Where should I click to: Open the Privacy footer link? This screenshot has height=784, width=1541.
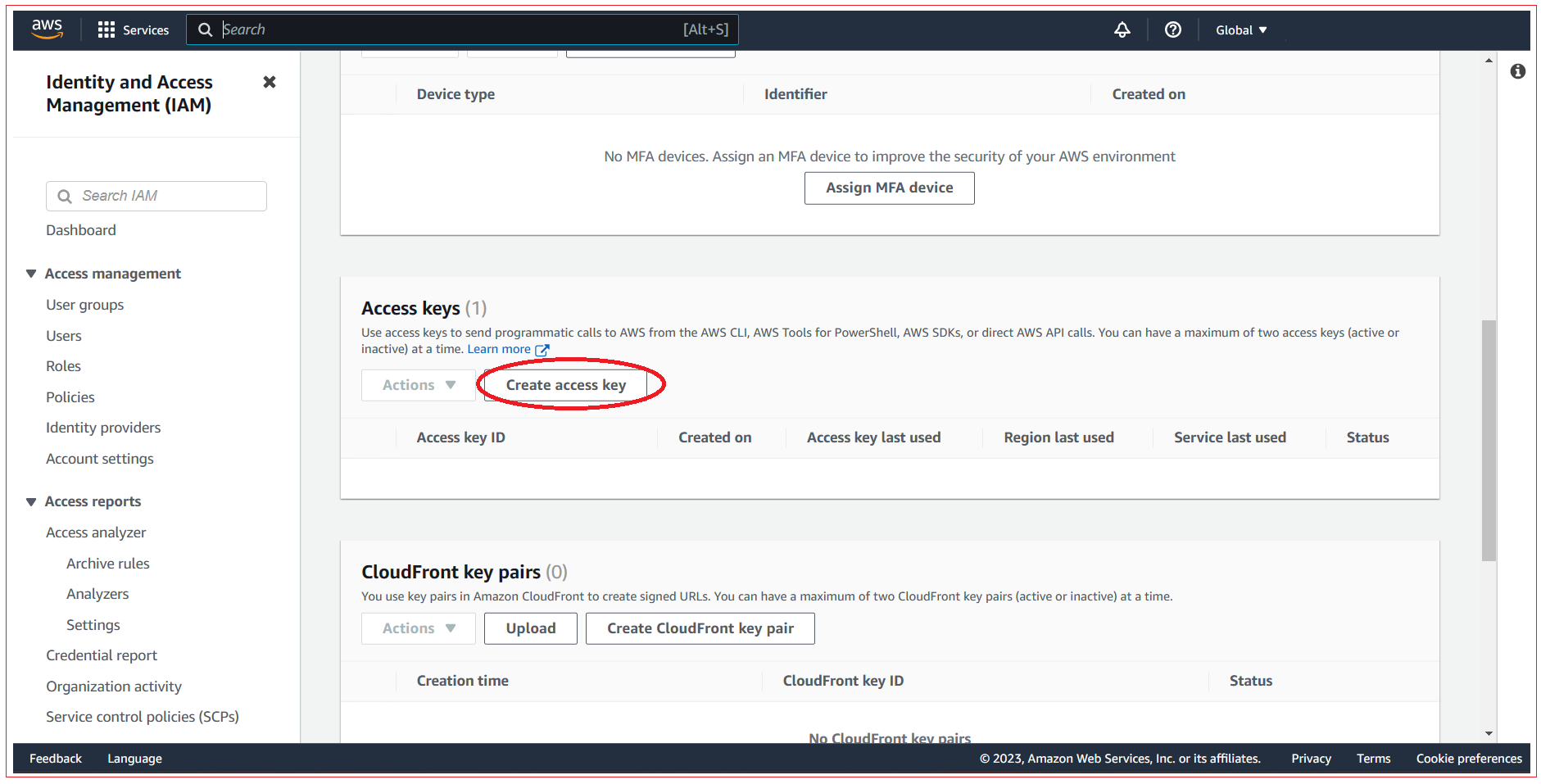click(x=1311, y=759)
